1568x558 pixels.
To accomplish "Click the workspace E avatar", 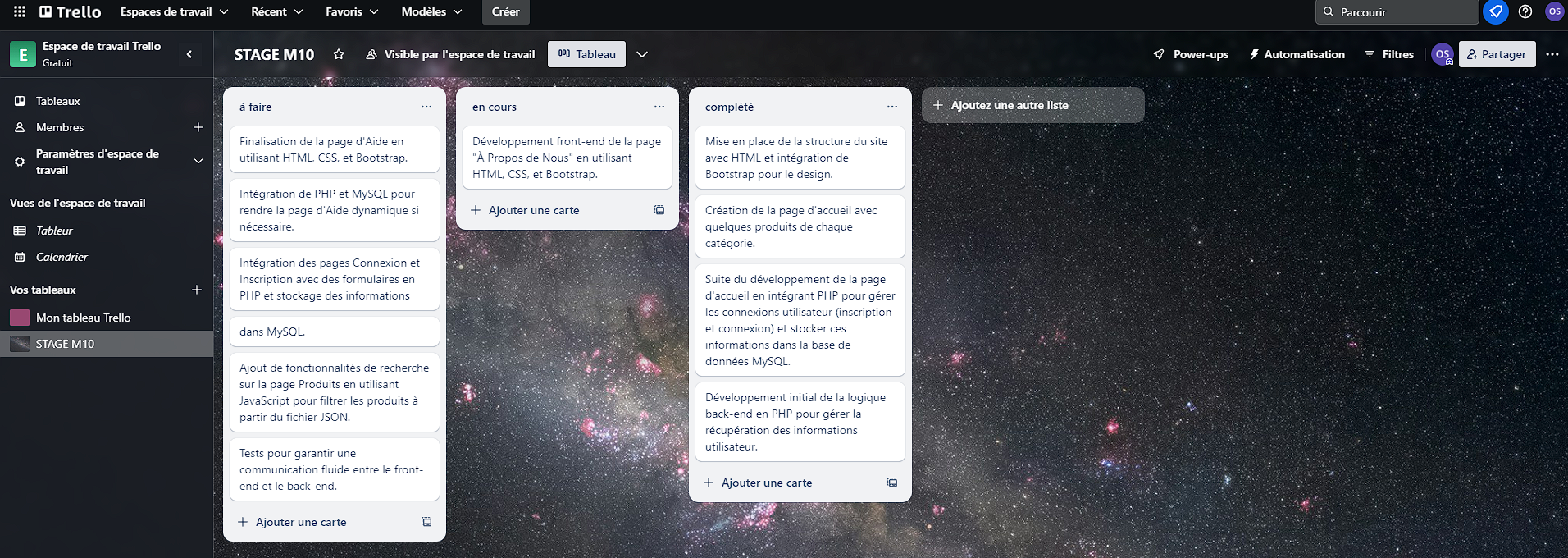I will [x=23, y=54].
